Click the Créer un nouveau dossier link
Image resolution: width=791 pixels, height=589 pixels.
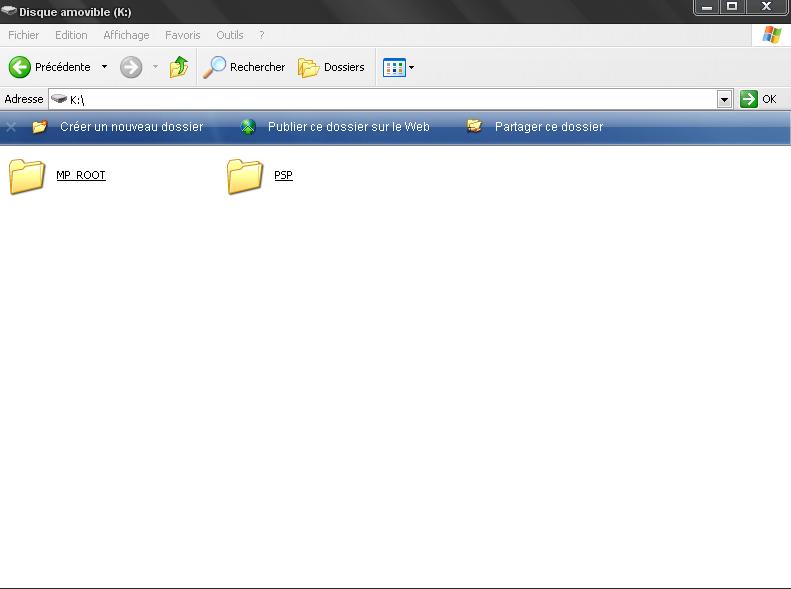[132, 127]
